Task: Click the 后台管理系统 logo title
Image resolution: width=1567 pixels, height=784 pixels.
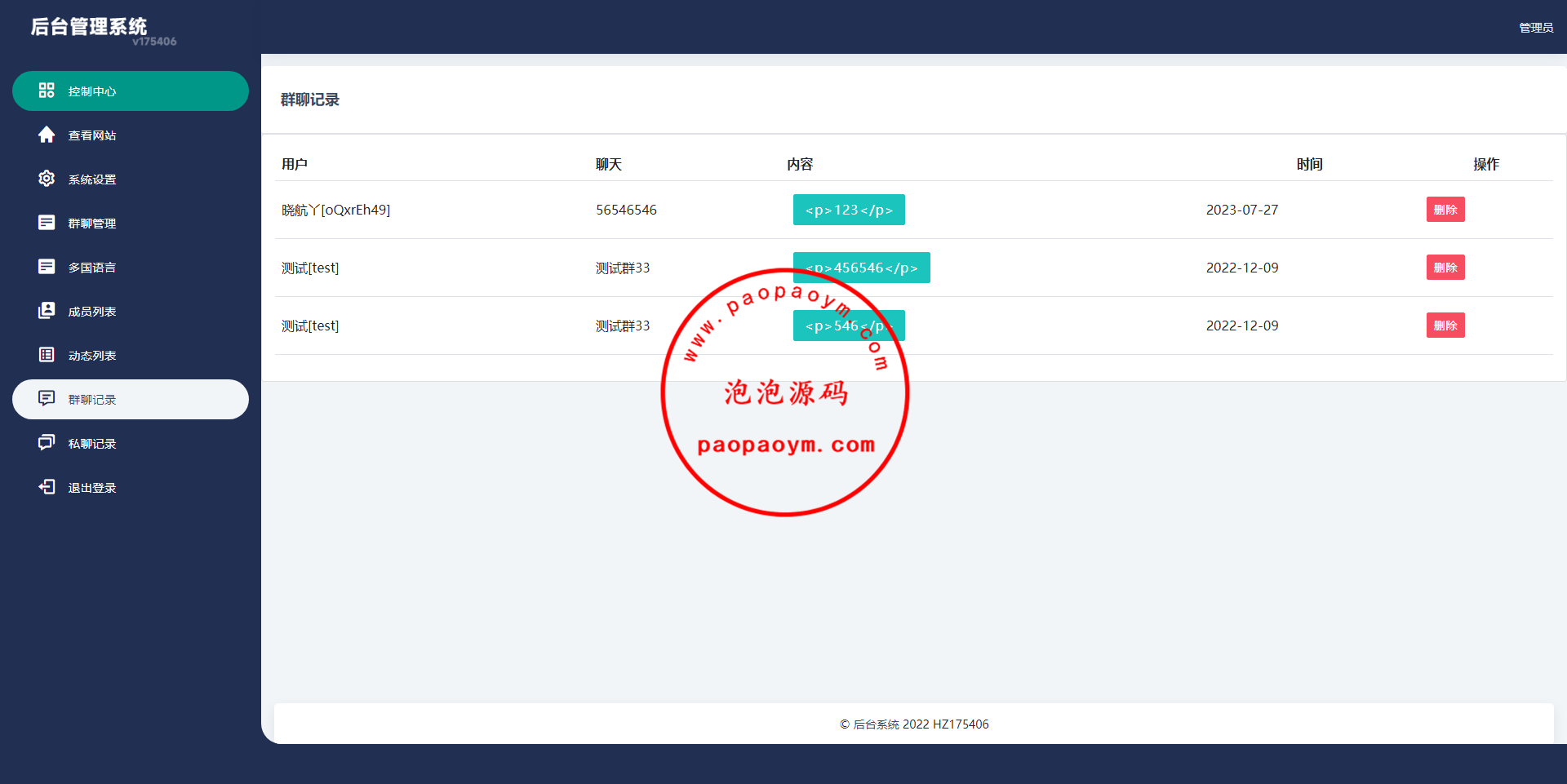Action: [89, 27]
